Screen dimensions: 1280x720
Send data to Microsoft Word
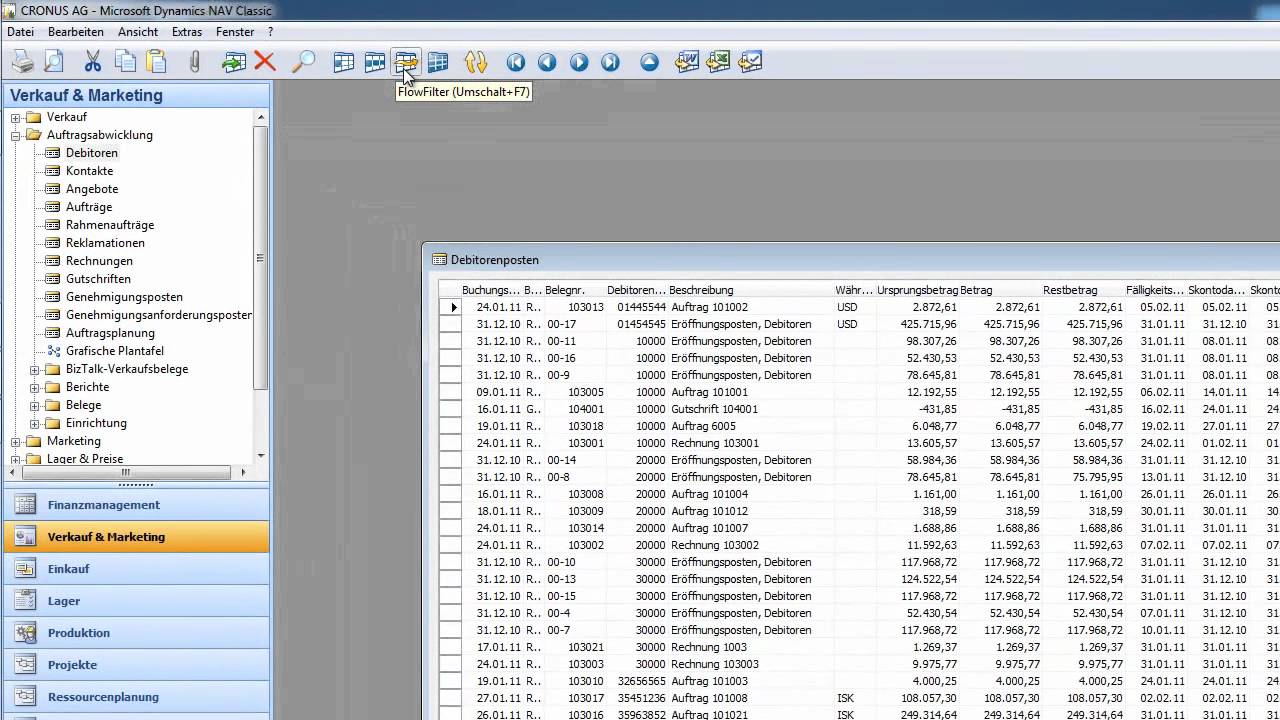click(x=687, y=62)
